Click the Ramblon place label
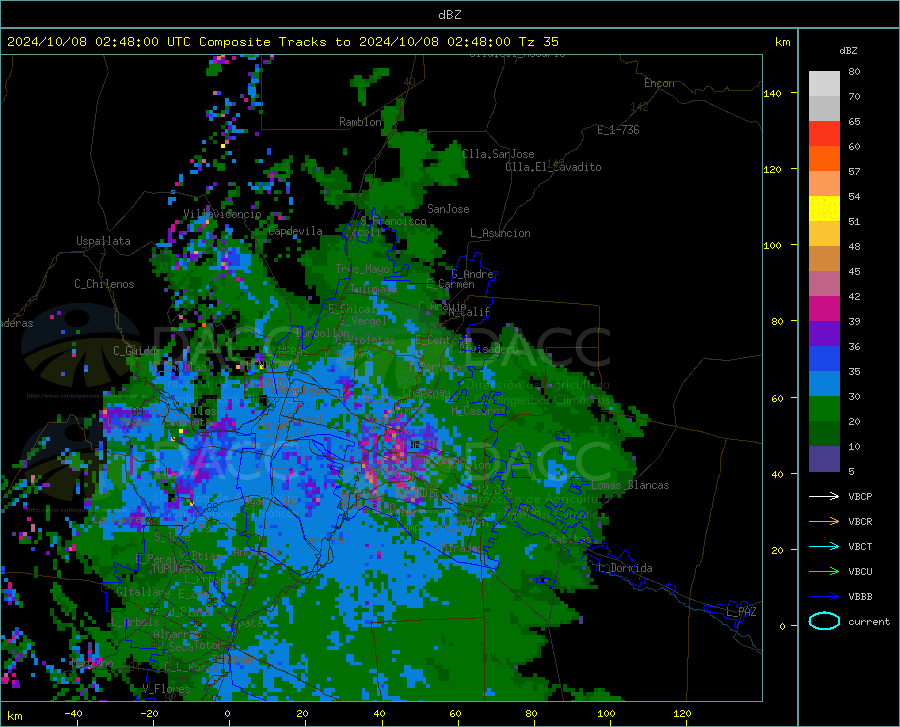Viewport: 900px width, 727px height. (x=360, y=122)
